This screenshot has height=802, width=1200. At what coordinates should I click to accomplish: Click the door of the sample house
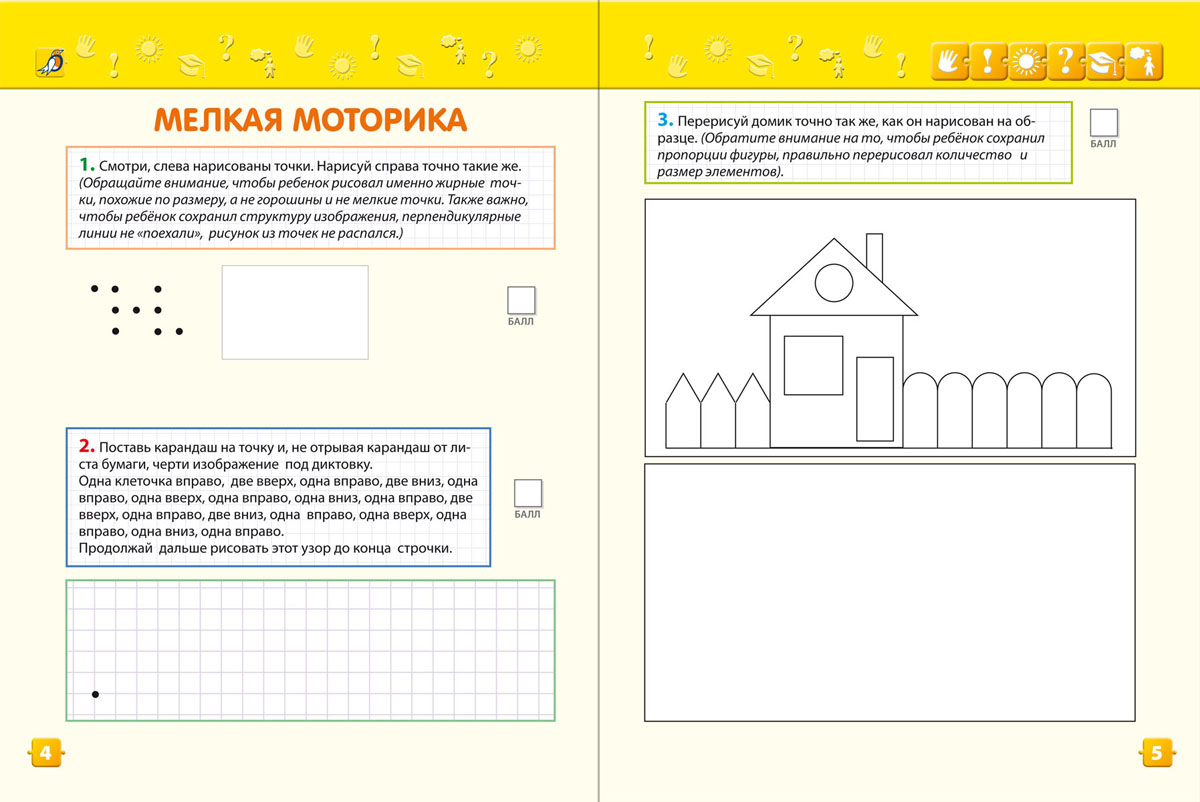tap(874, 400)
